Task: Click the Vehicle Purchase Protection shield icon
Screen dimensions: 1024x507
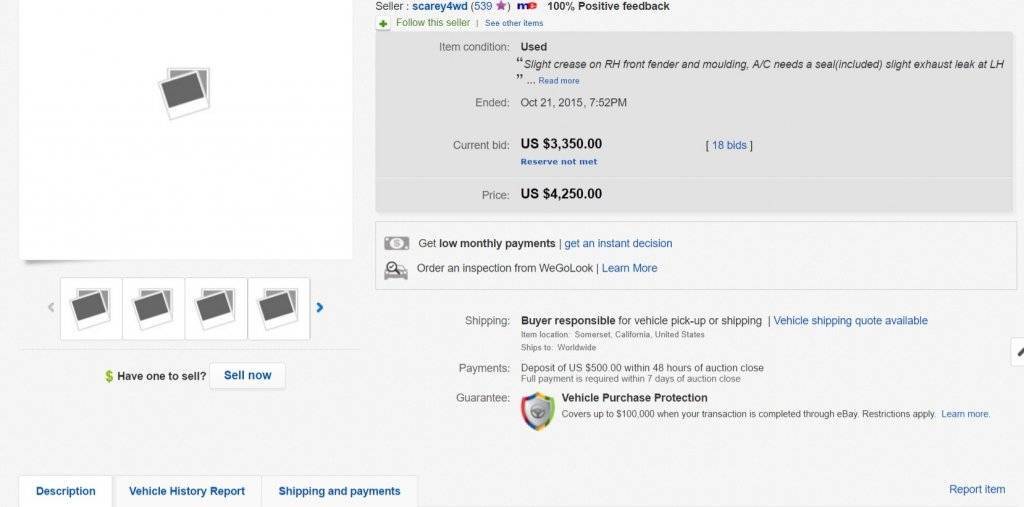Action: 538,411
